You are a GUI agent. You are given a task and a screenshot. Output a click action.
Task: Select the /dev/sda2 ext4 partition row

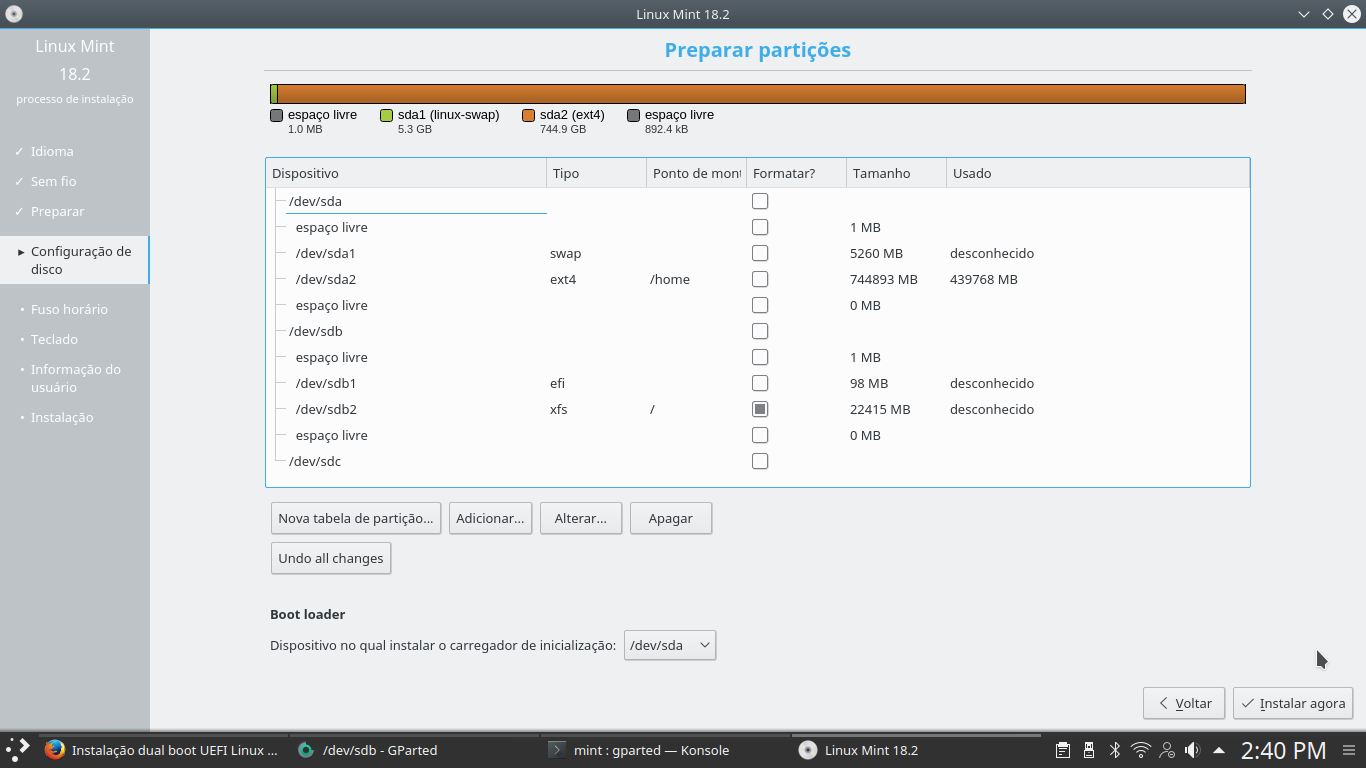758,279
